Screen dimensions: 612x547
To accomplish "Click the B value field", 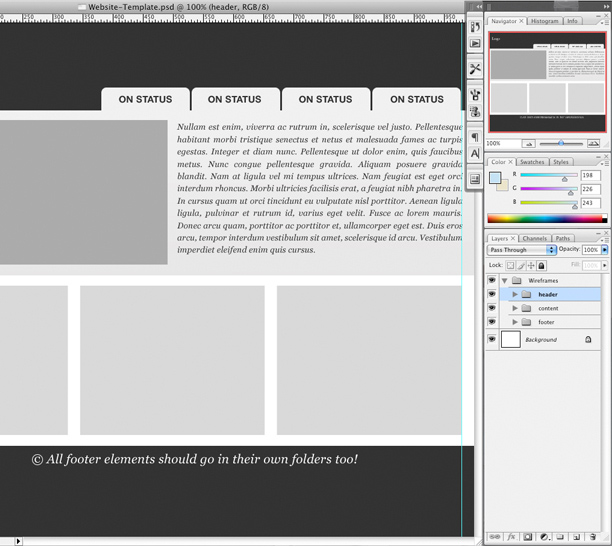I will click(x=590, y=203).
